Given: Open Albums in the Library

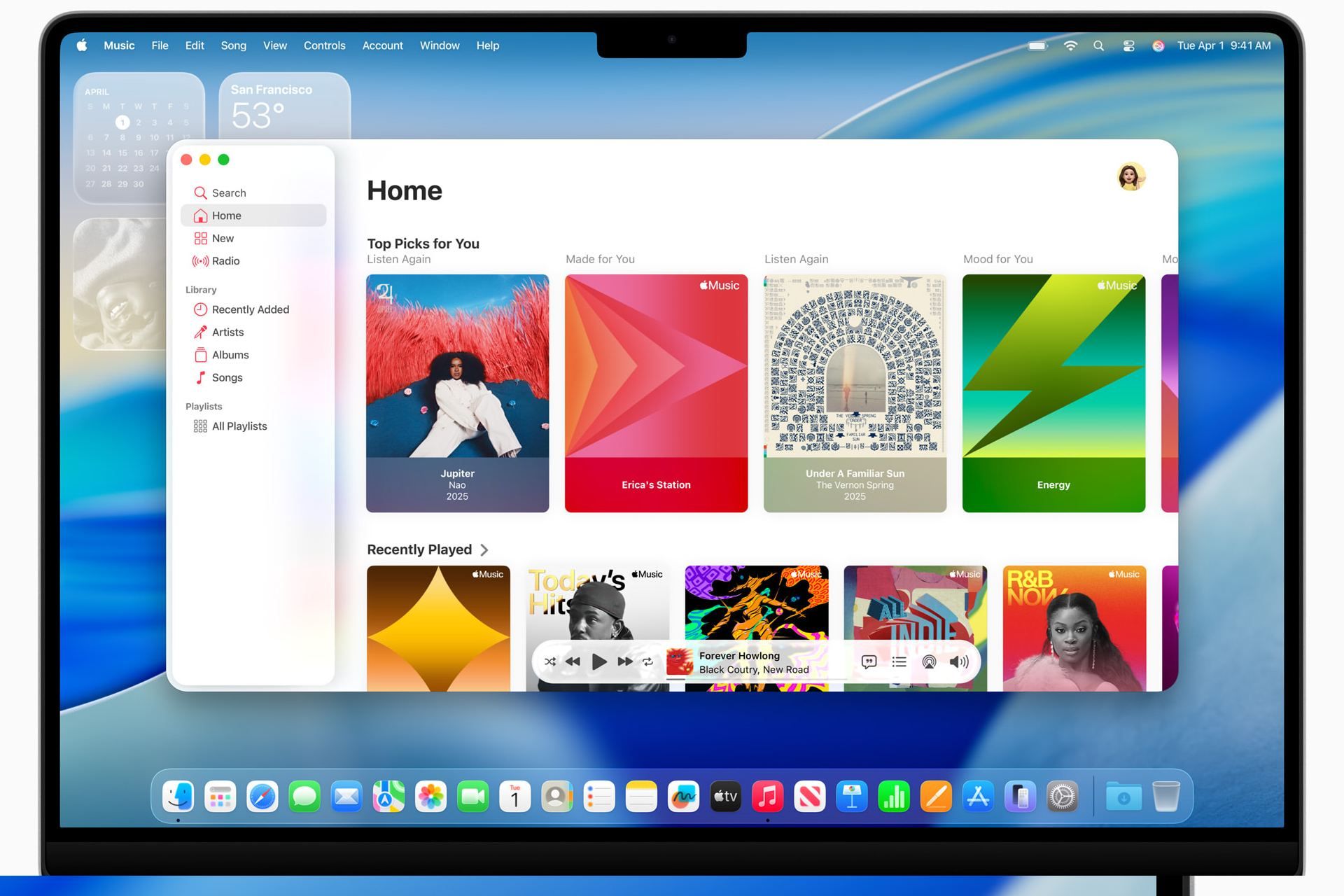Looking at the screenshot, I should point(253,355).
